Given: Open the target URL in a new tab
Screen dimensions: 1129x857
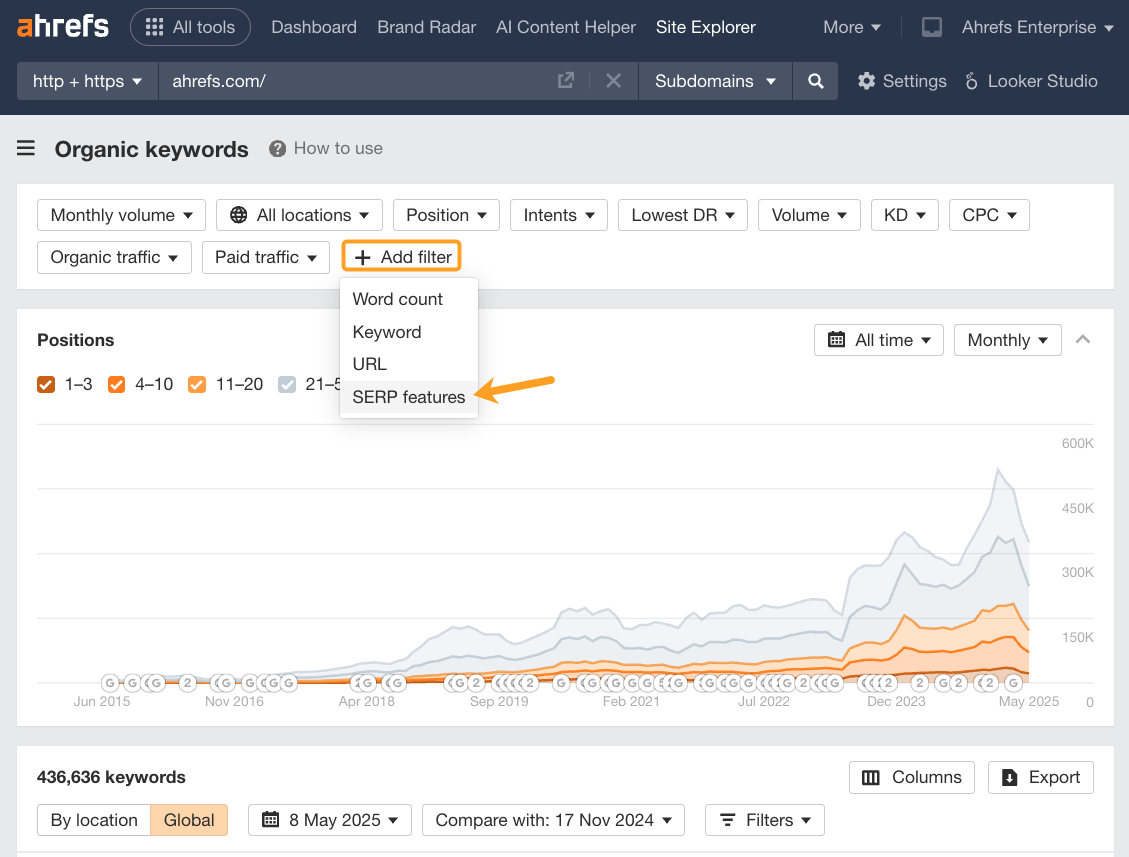Looking at the screenshot, I should pos(566,81).
